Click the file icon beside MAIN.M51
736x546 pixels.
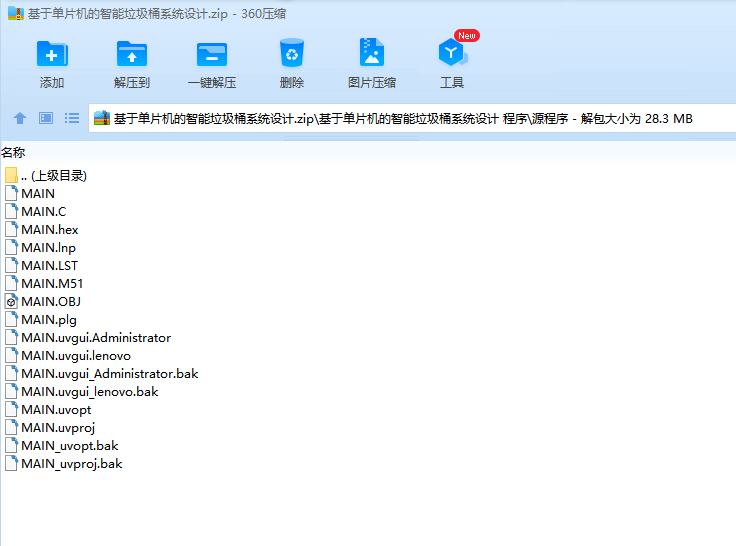11,284
